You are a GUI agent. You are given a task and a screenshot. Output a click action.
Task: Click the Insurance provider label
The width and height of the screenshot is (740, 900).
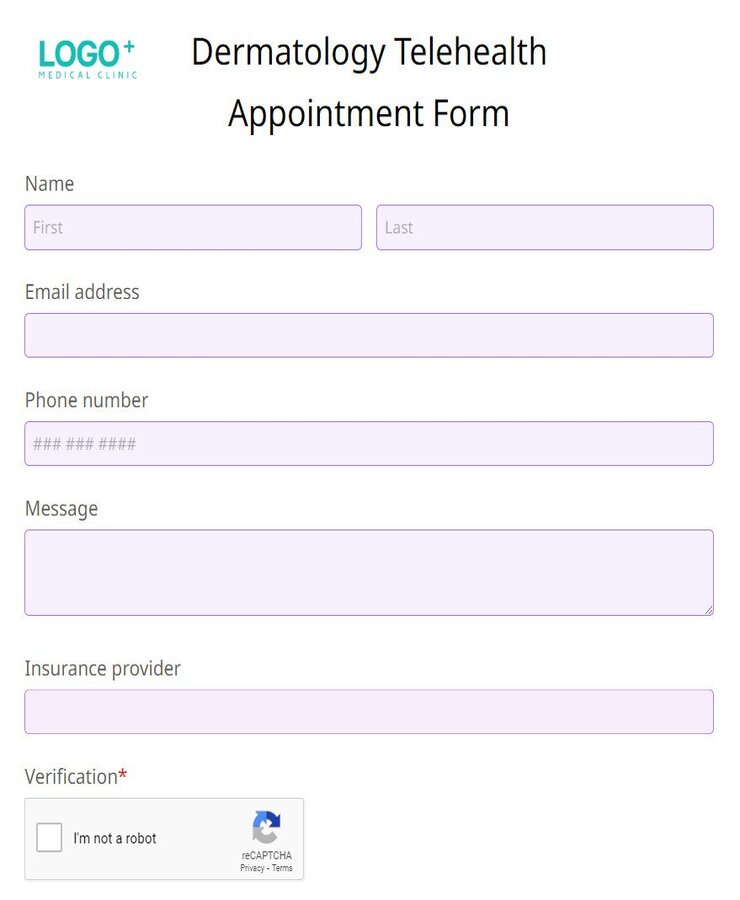tap(102, 668)
